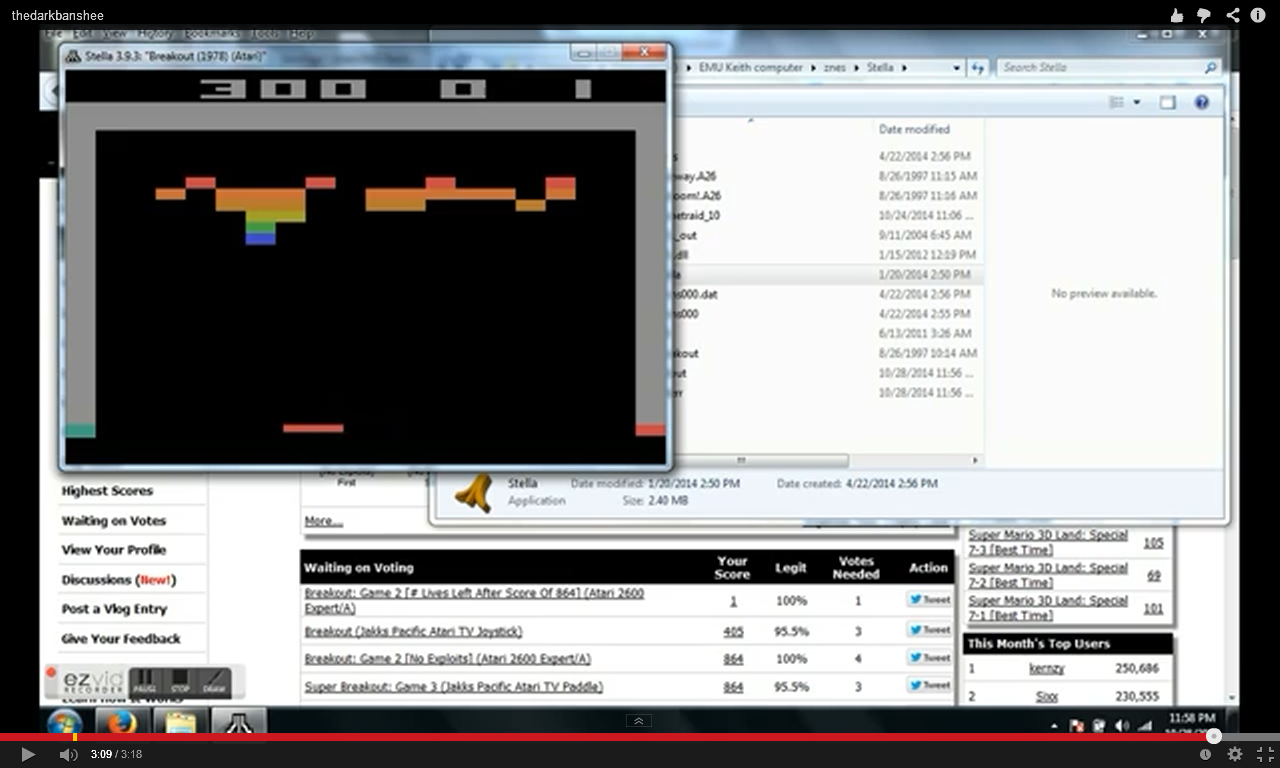Sort files by the Date modified column

click(x=914, y=129)
